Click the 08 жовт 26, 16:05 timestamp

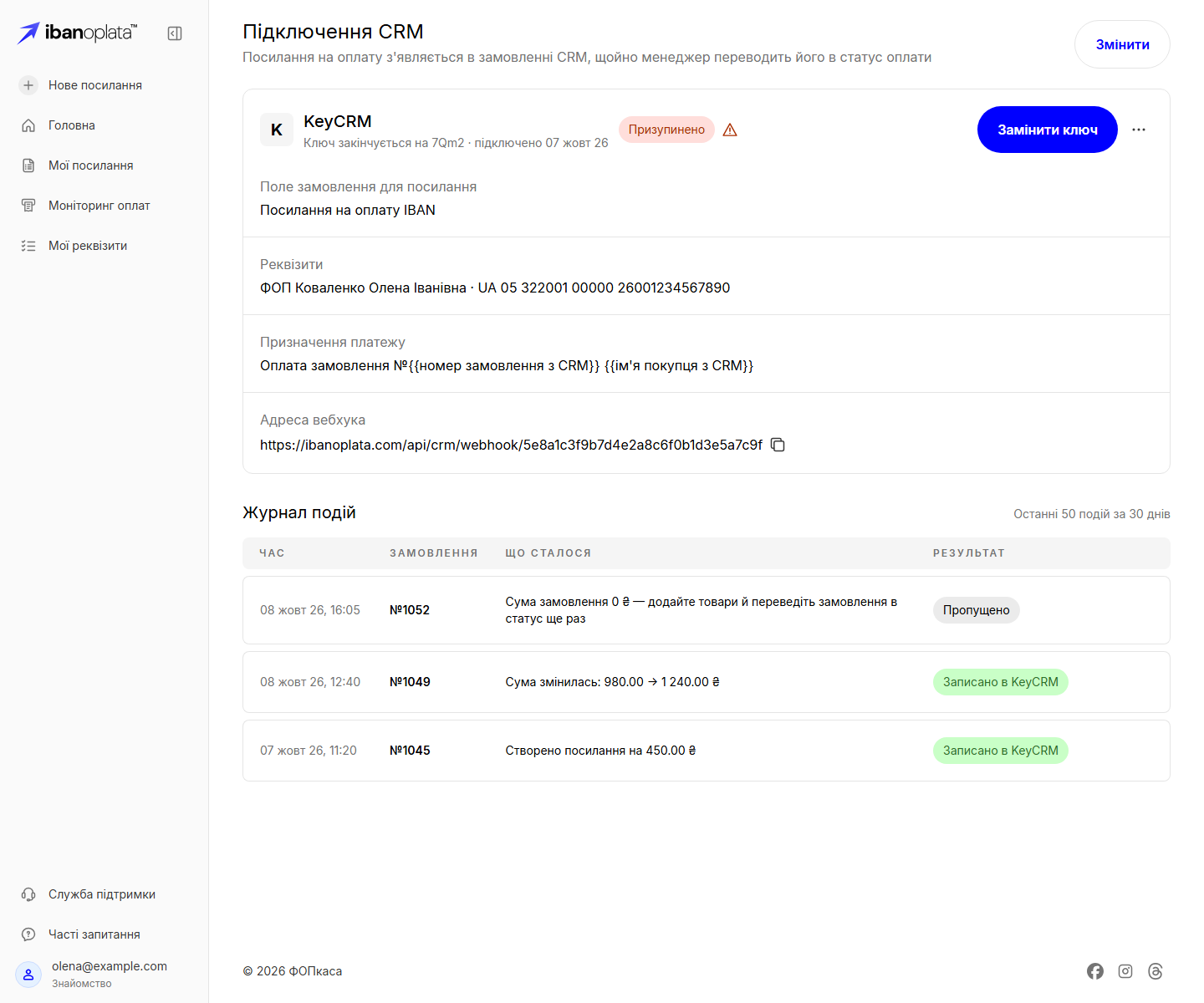310,610
